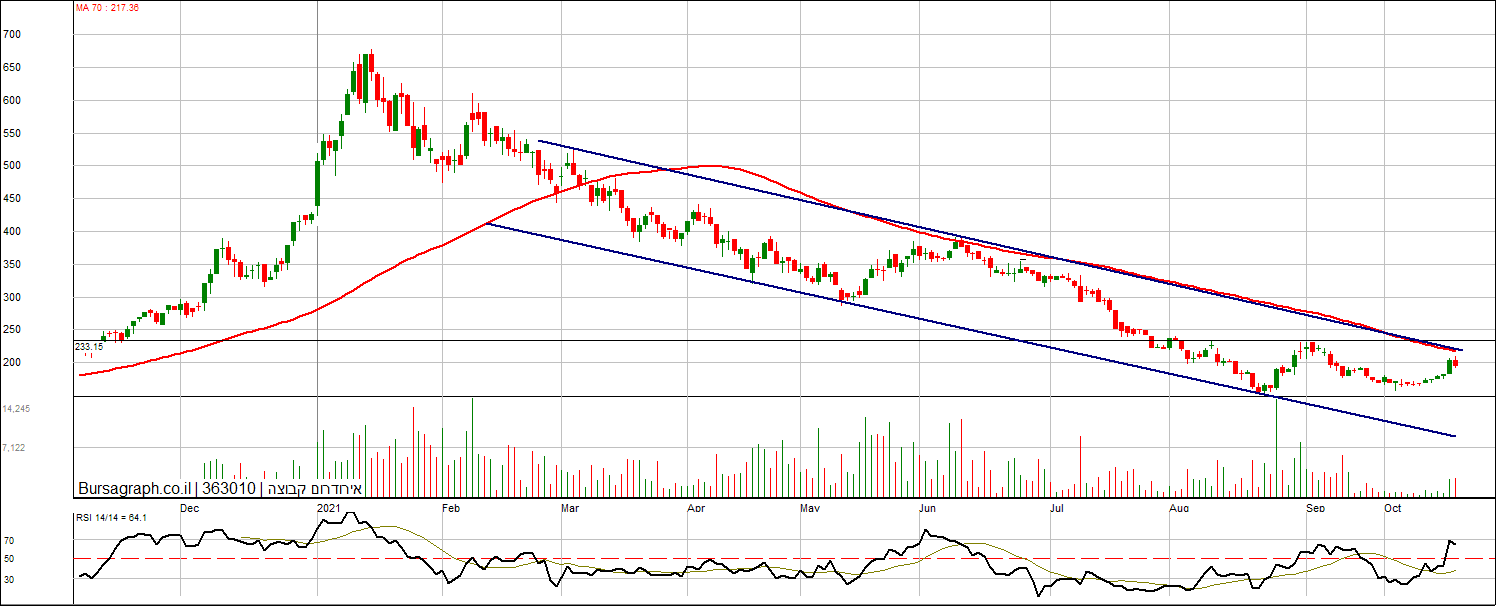Screen dimensions: 1496x606
Task: Click the 500 price axis label
Action: point(12,166)
